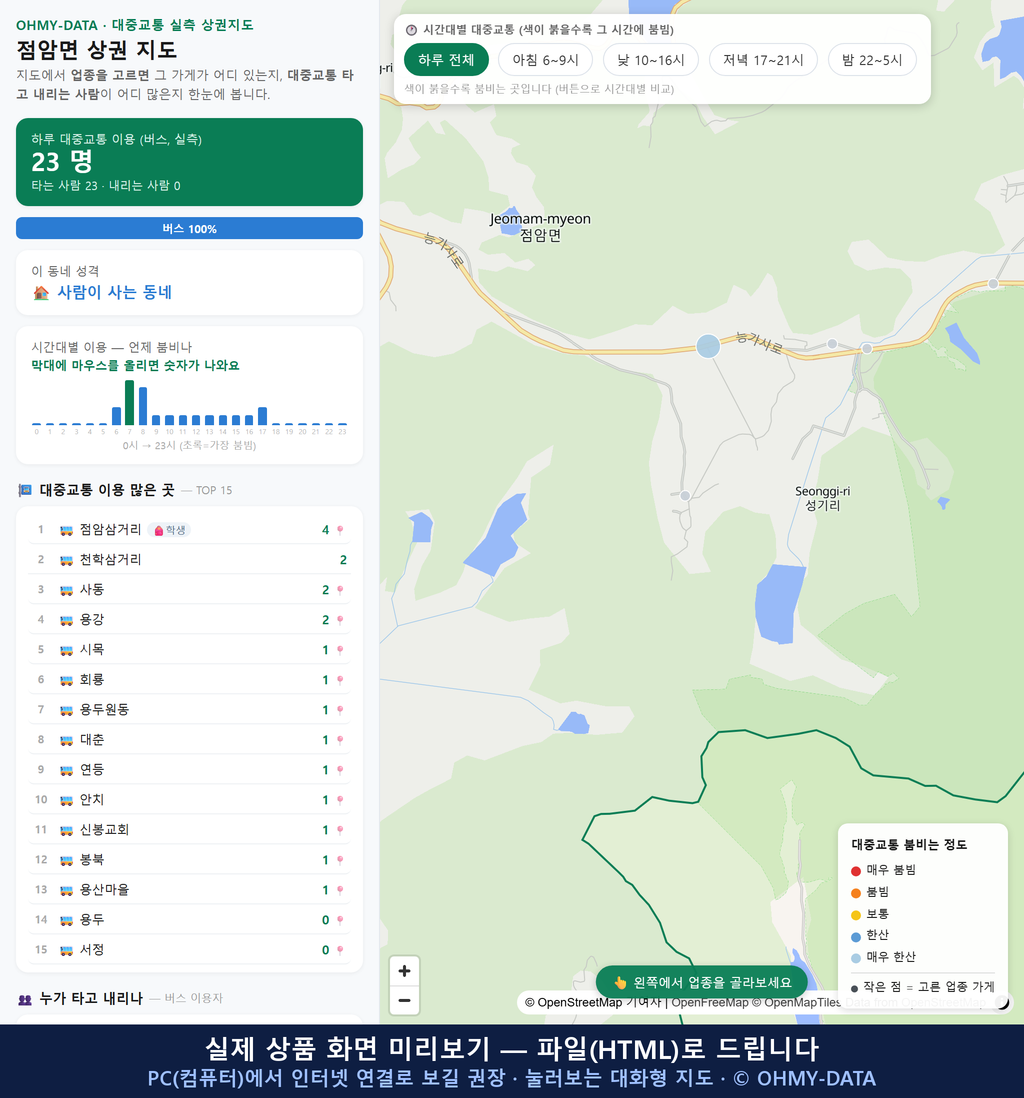Click the pin icon beside 점암삼거리
Screen dimensions: 1024x1098
(x=340, y=530)
